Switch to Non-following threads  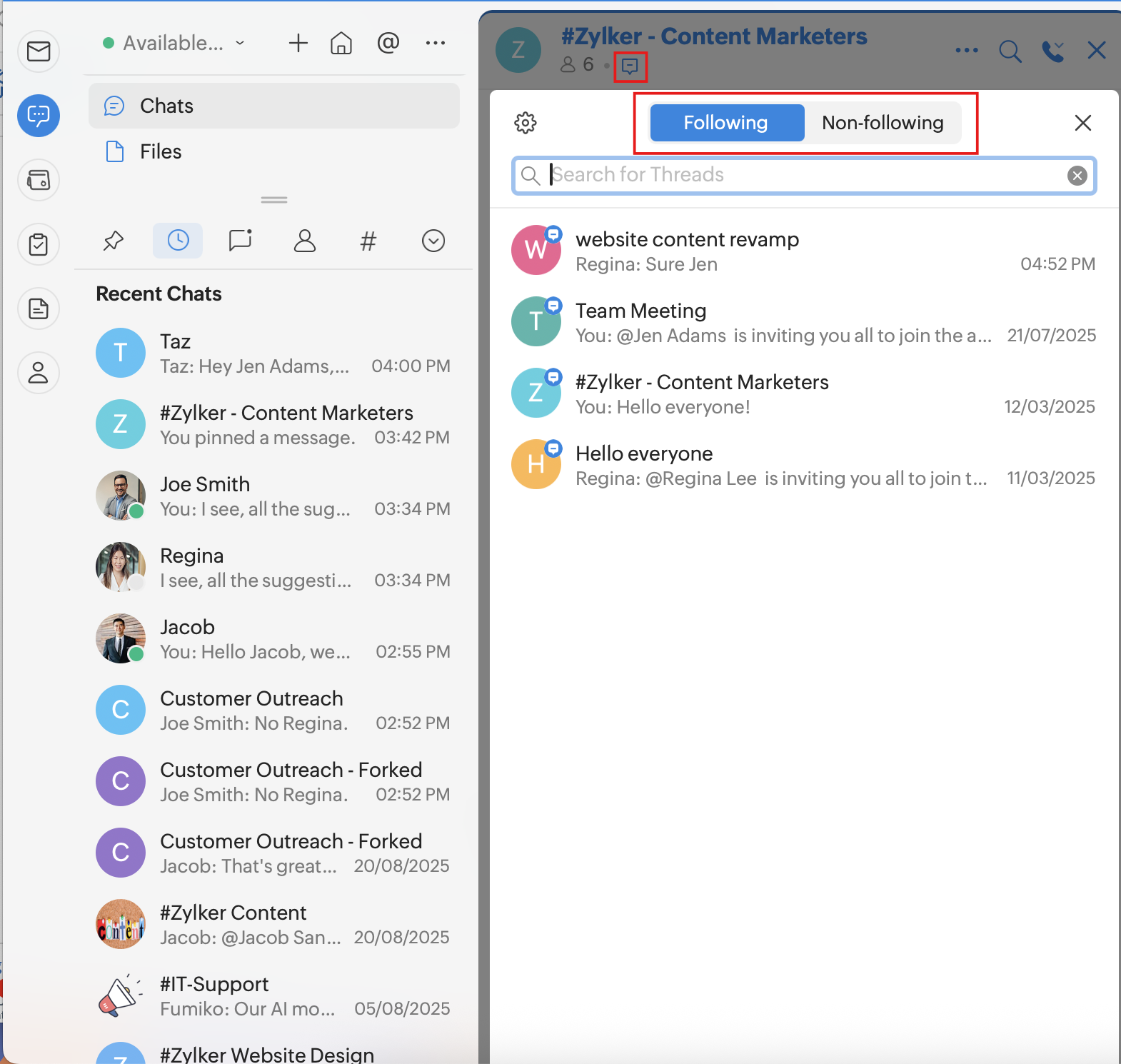(x=883, y=123)
